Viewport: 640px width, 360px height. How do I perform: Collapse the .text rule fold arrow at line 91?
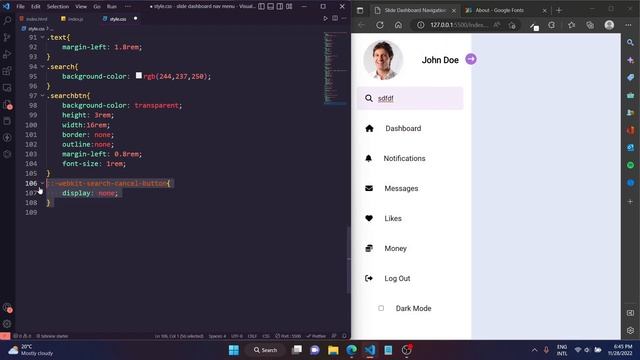pos(42,37)
